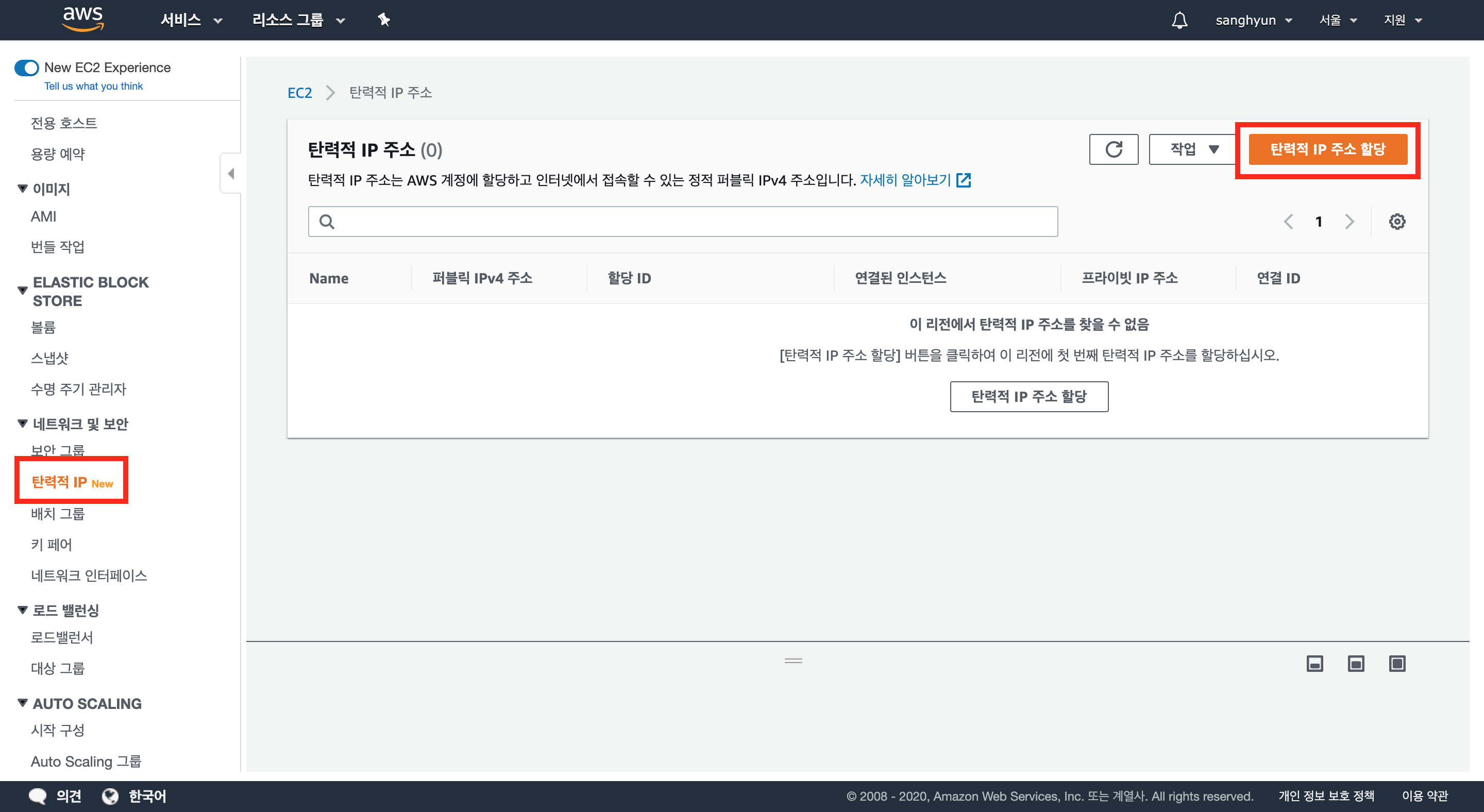Click orange 탄력적 IP 주소 할당 button
Viewport: 1484px width, 812px height.
point(1327,150)
